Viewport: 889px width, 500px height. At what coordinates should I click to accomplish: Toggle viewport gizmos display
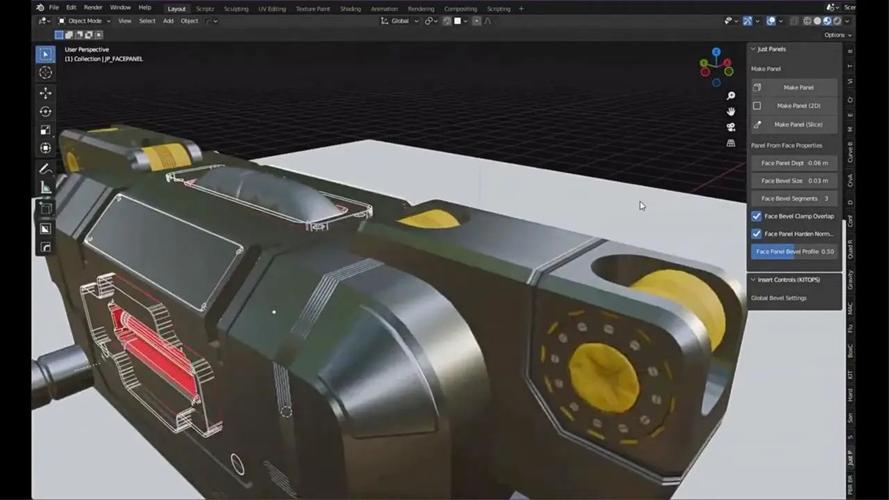click(x=748, y=21)
